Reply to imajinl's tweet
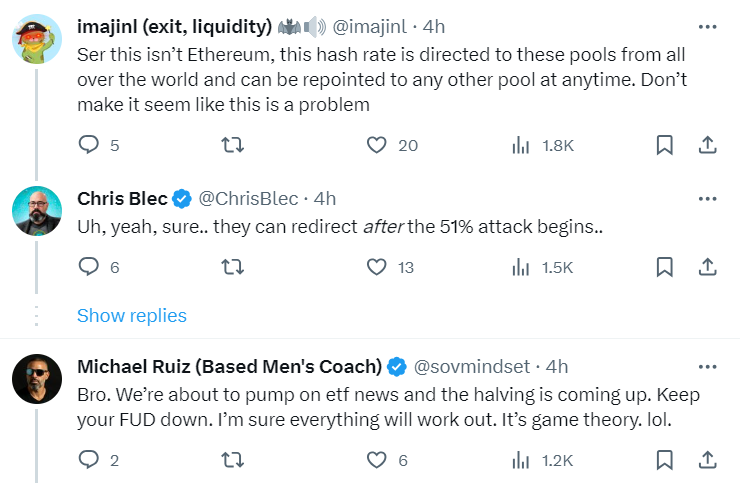 [89, 146]
